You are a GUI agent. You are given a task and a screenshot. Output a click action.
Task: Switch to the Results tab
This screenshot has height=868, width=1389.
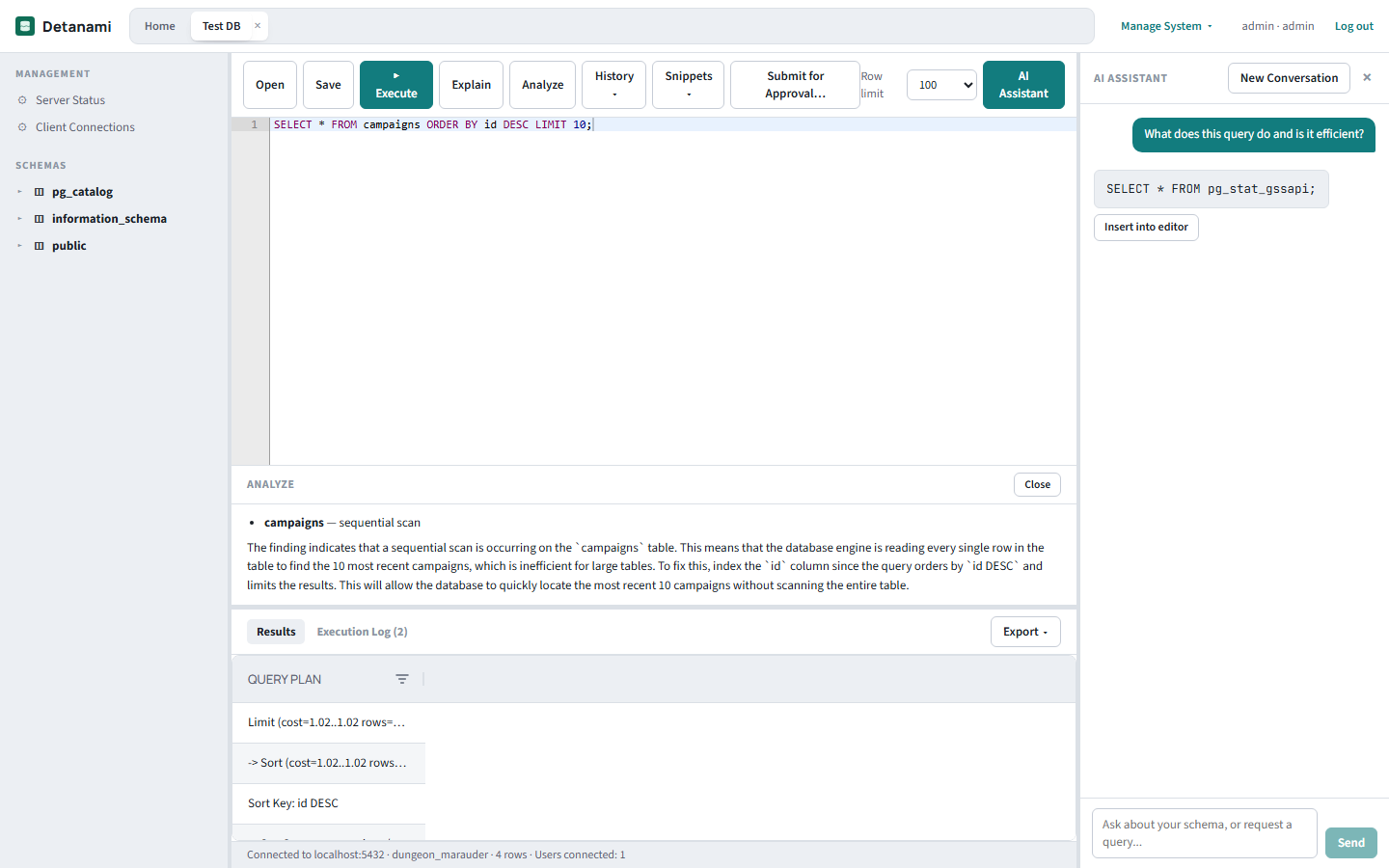(276, 632)
